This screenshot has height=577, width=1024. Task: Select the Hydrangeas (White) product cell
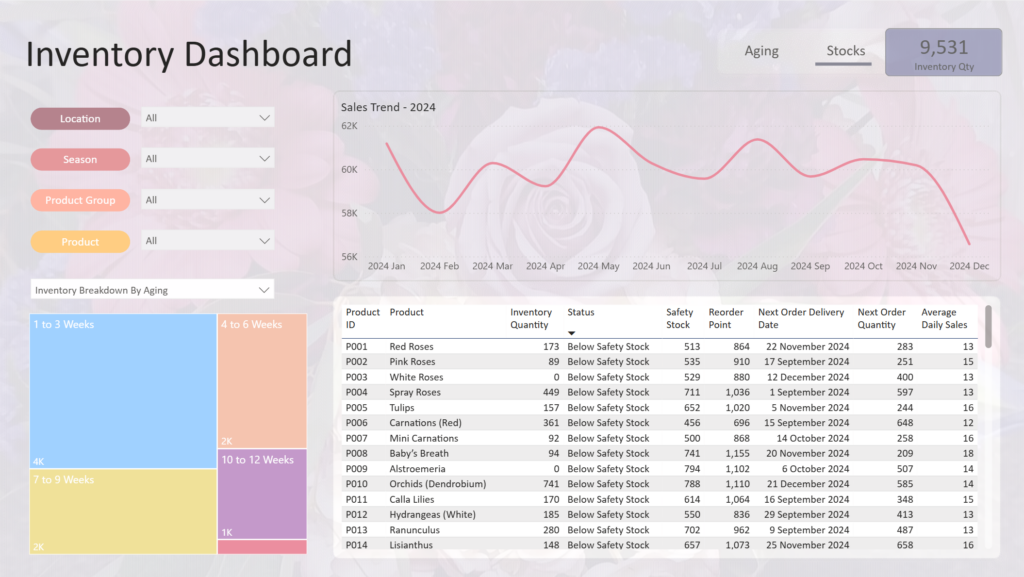pyautogui.click(x=432, y=515)
